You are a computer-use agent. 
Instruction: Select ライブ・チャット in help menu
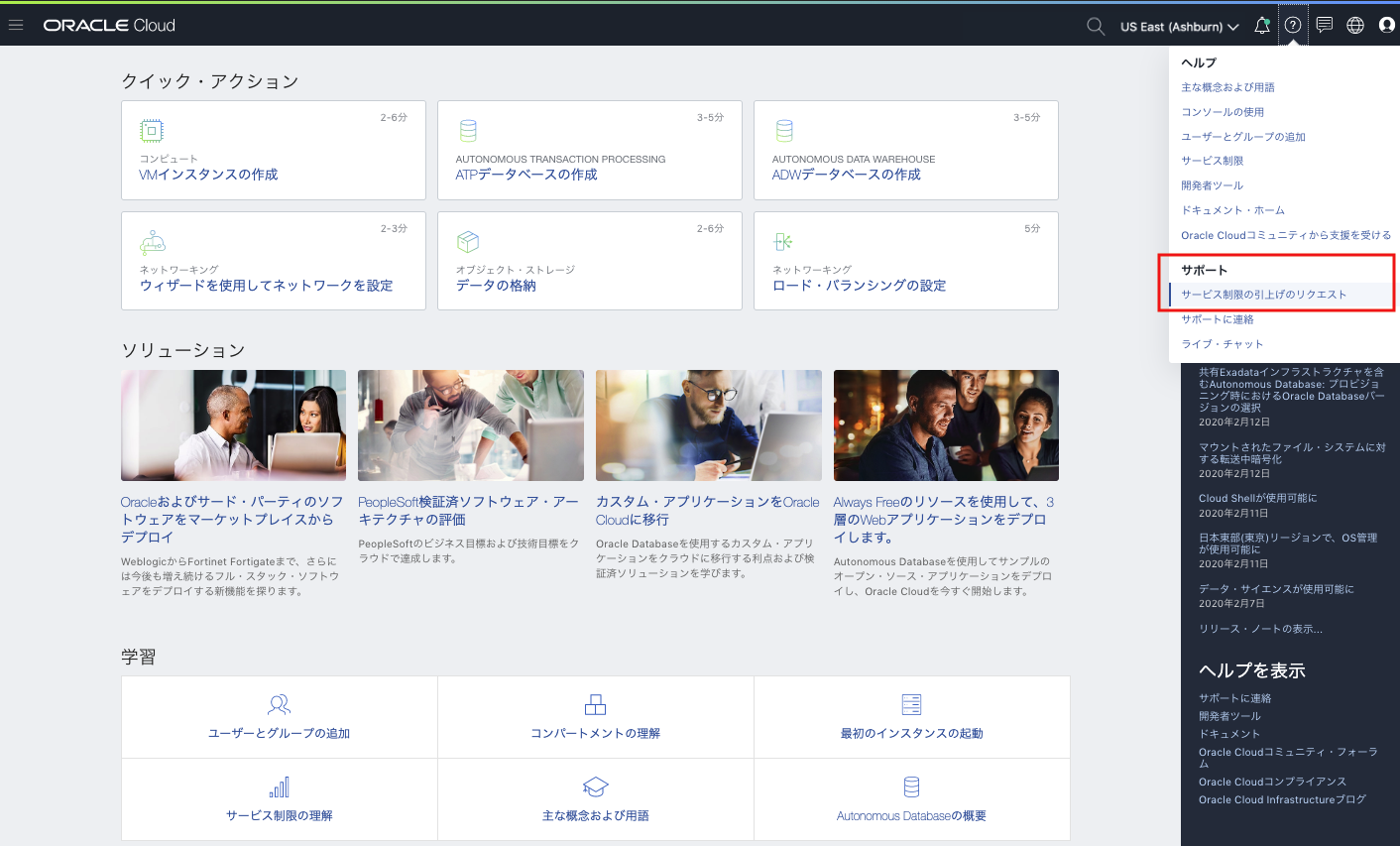1223,344
